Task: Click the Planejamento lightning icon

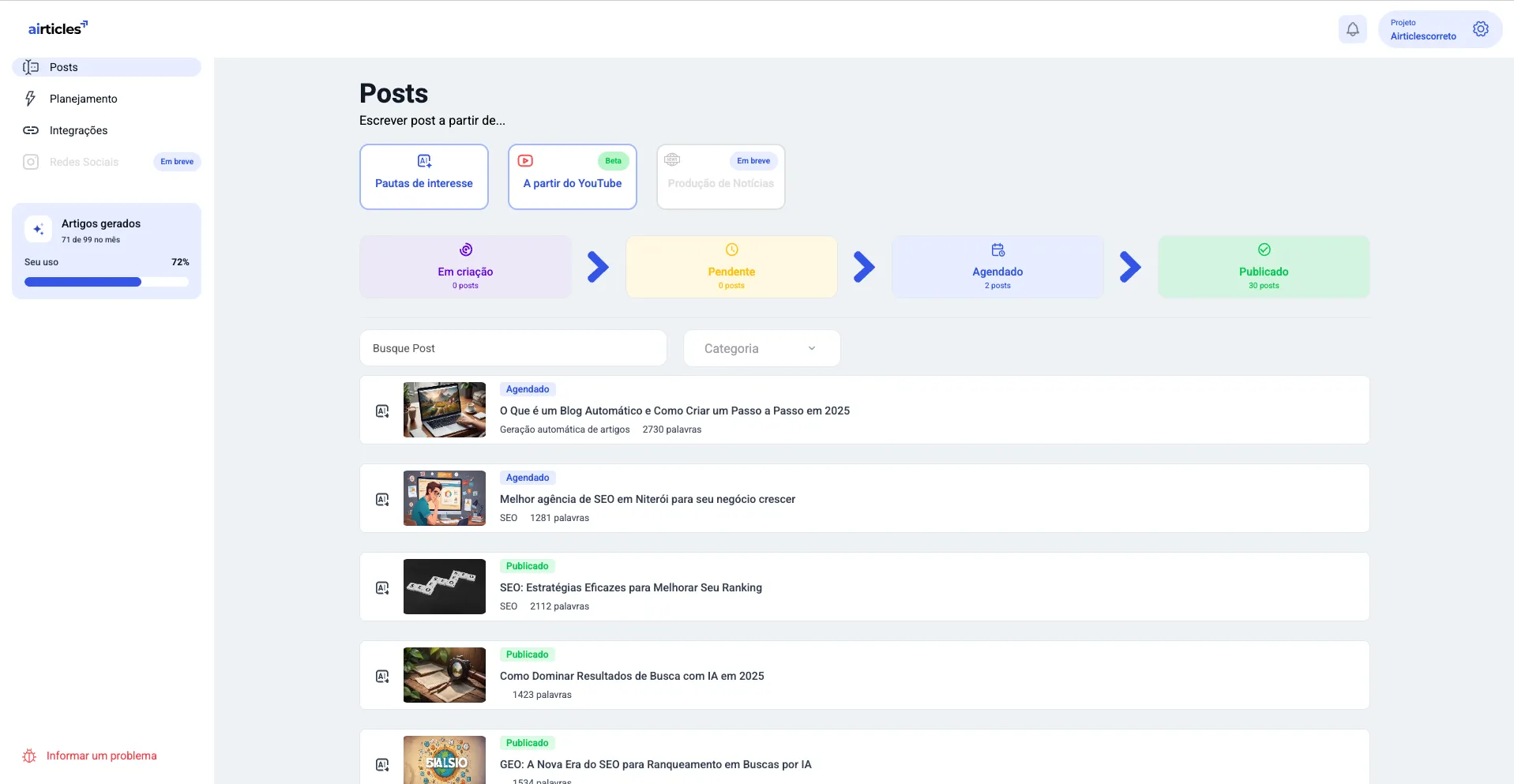Action: click(31, 99)
